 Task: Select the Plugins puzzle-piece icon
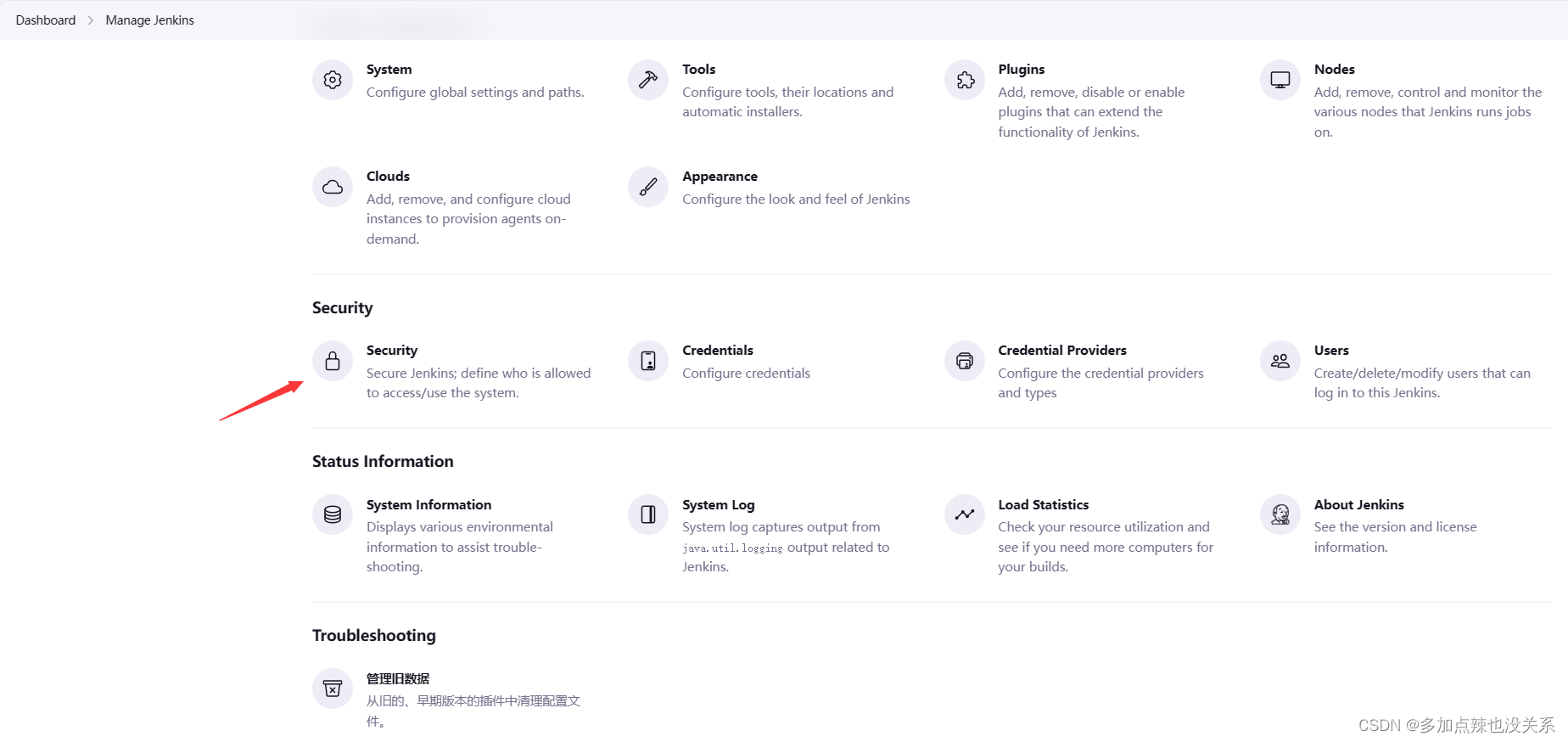[x=965, y=80]
